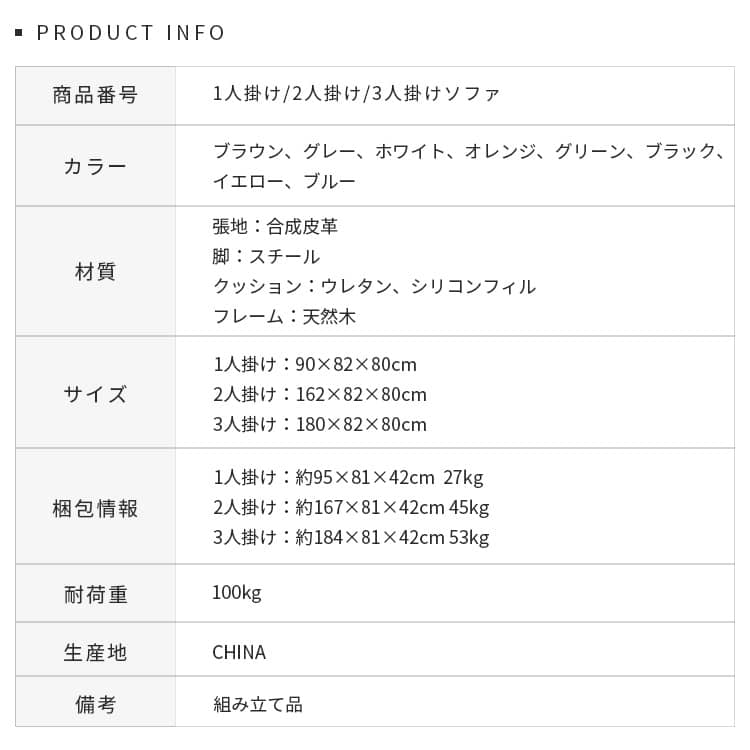Select the 脚：スチール line
This screenshot has width=750, height=750.
[266, 257]
